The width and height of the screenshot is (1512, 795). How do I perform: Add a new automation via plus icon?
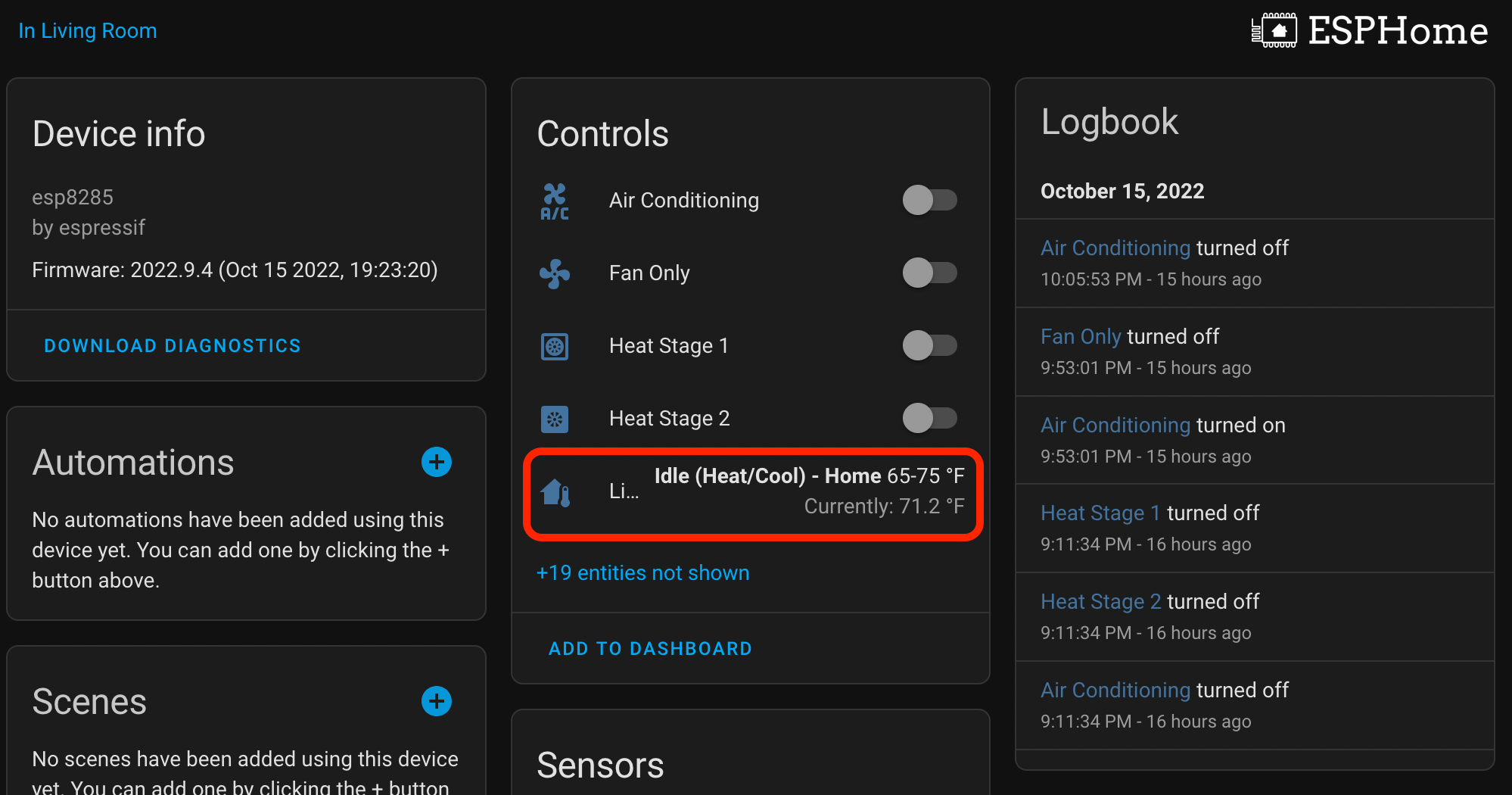click(x=437, y=462)
